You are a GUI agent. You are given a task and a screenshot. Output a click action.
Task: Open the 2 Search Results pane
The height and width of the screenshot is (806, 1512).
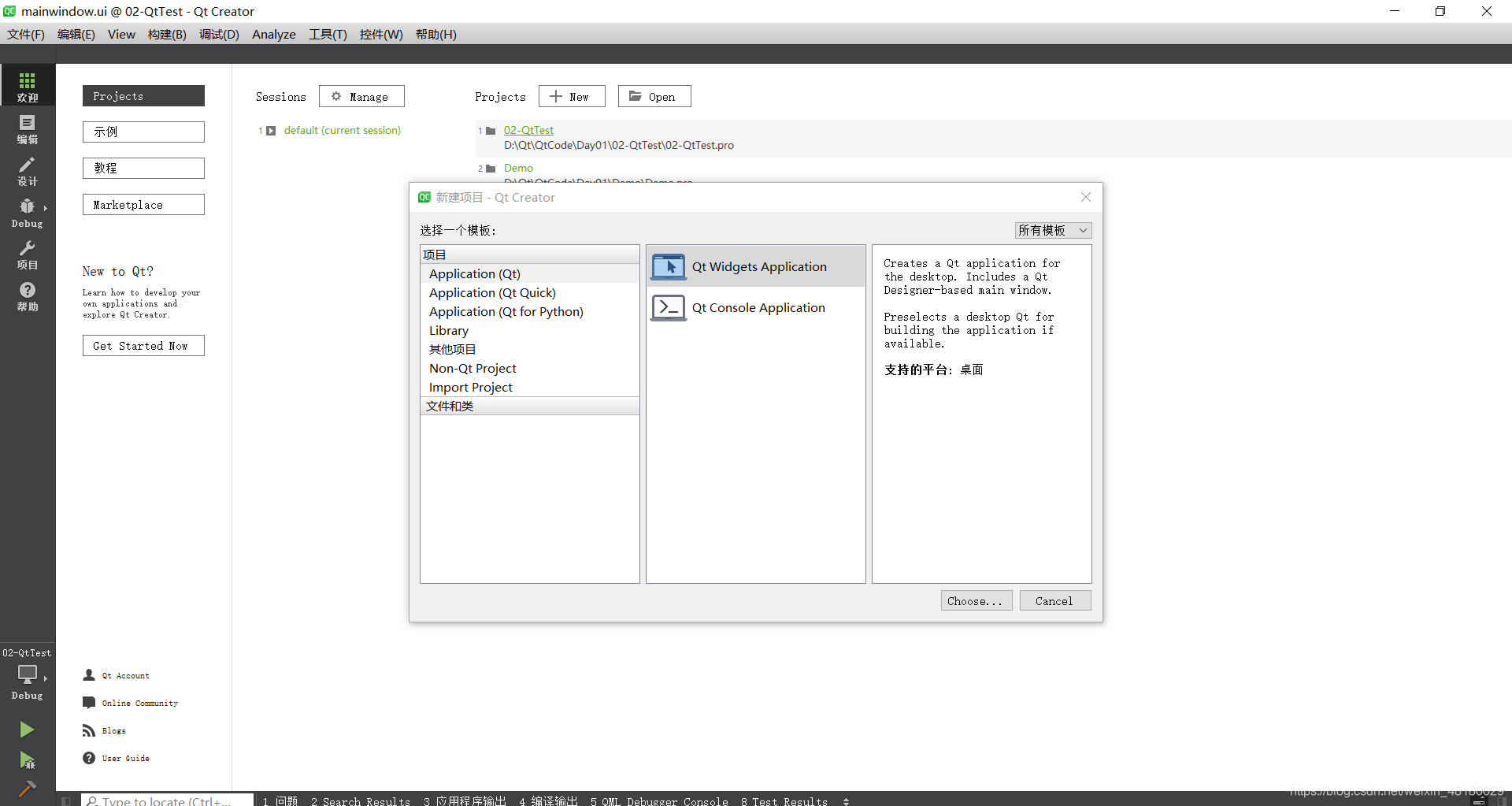pos(361,801)
